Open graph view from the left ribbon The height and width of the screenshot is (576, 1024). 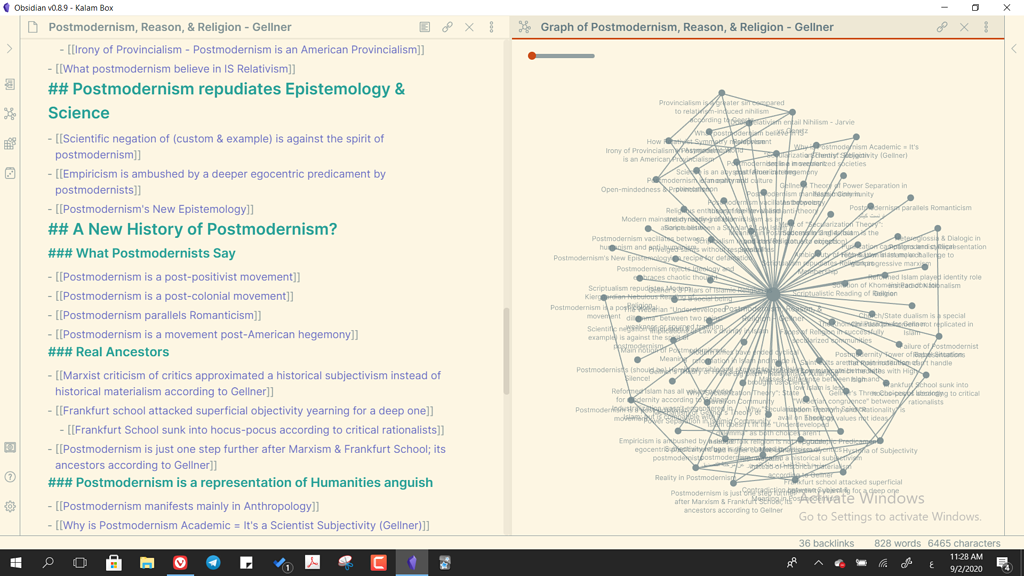click(12, 113)
